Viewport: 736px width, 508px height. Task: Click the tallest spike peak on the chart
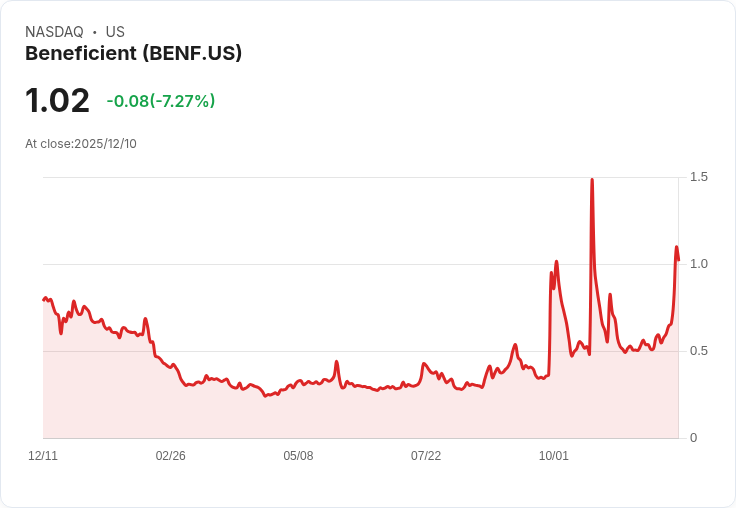pos(592,180)
